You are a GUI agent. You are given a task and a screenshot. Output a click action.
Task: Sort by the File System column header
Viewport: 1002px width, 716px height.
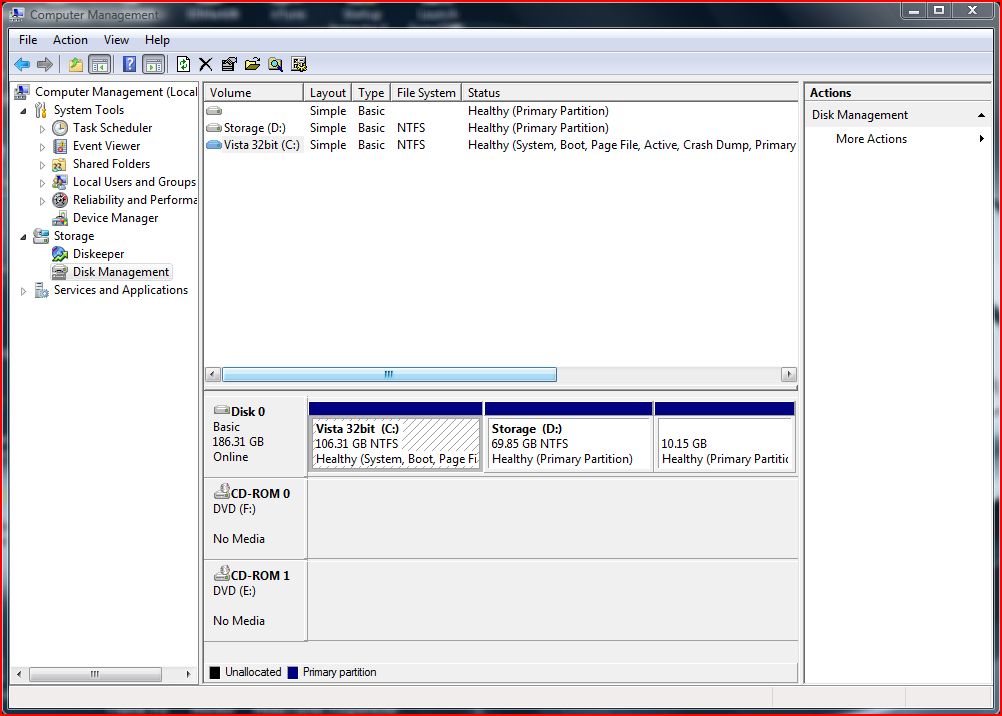tap(426, 93)
